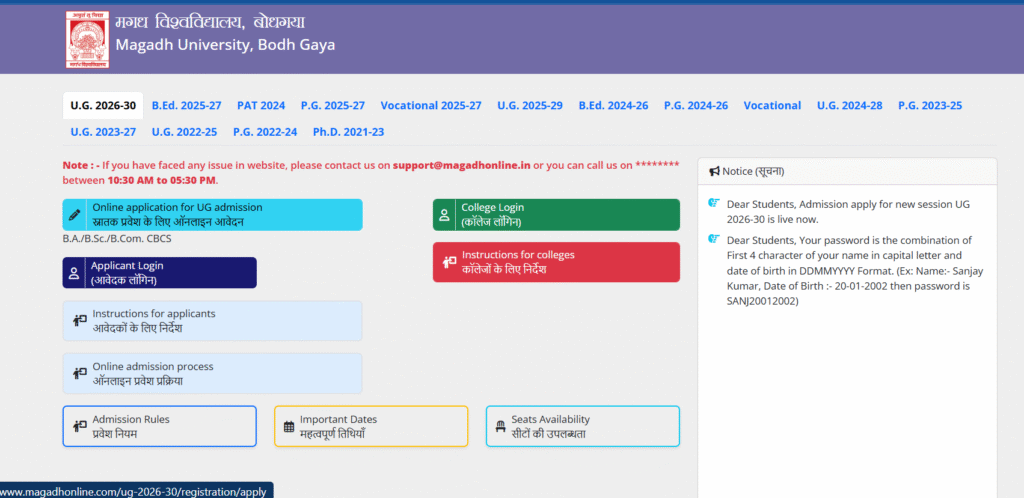Click the Notice (सूचना) panel heading

coord(753,171)
